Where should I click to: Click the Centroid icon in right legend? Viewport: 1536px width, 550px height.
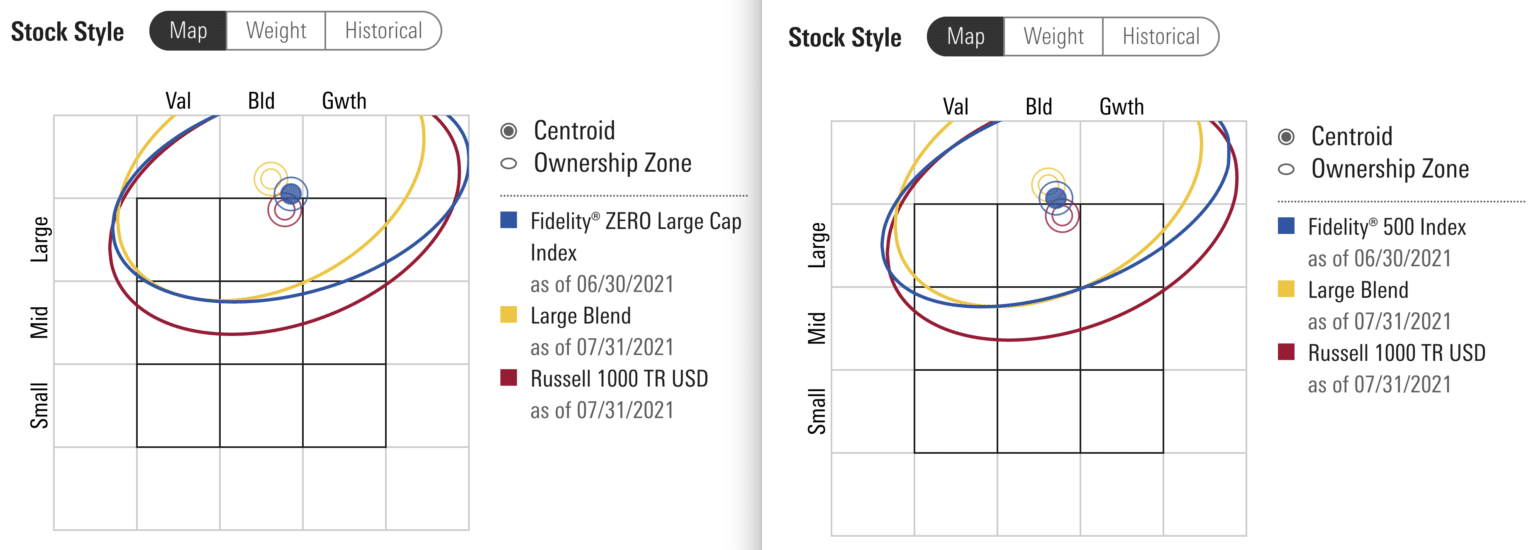coord(1286,136)
